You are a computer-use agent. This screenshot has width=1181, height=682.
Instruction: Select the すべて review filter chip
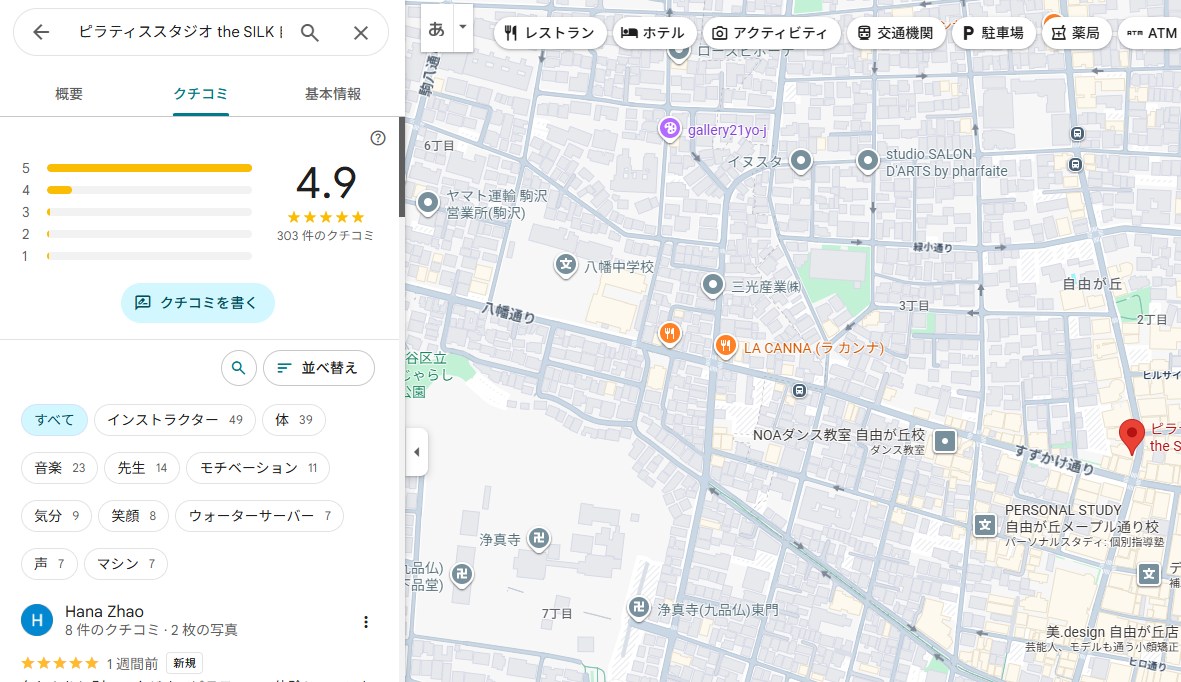pyautogui.click(x=55, y=420)
